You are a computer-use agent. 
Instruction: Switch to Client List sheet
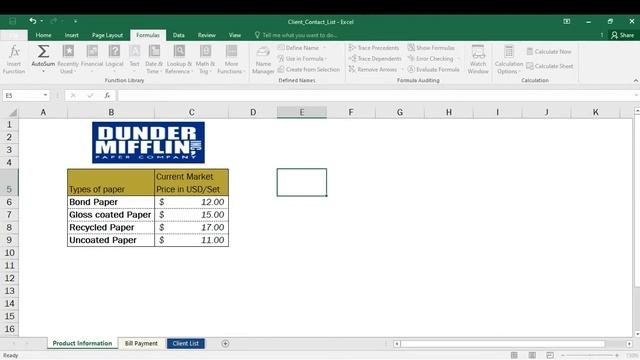[x=186, y=344]
